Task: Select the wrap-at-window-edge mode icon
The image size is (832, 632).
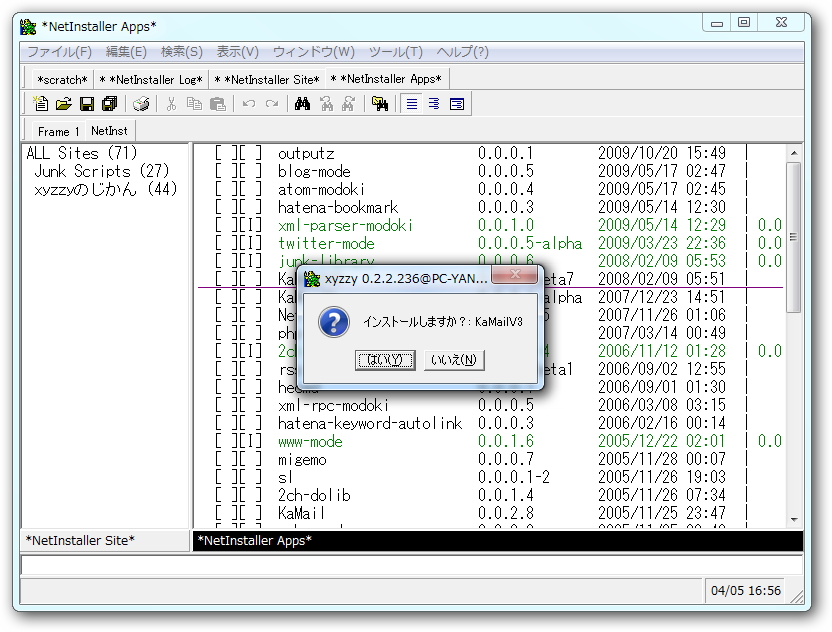Action: tap(457, 103)
